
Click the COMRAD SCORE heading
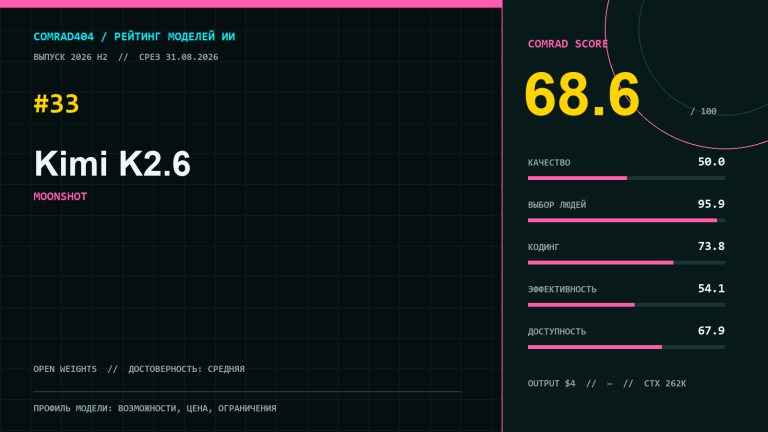(x=568, y=44)
